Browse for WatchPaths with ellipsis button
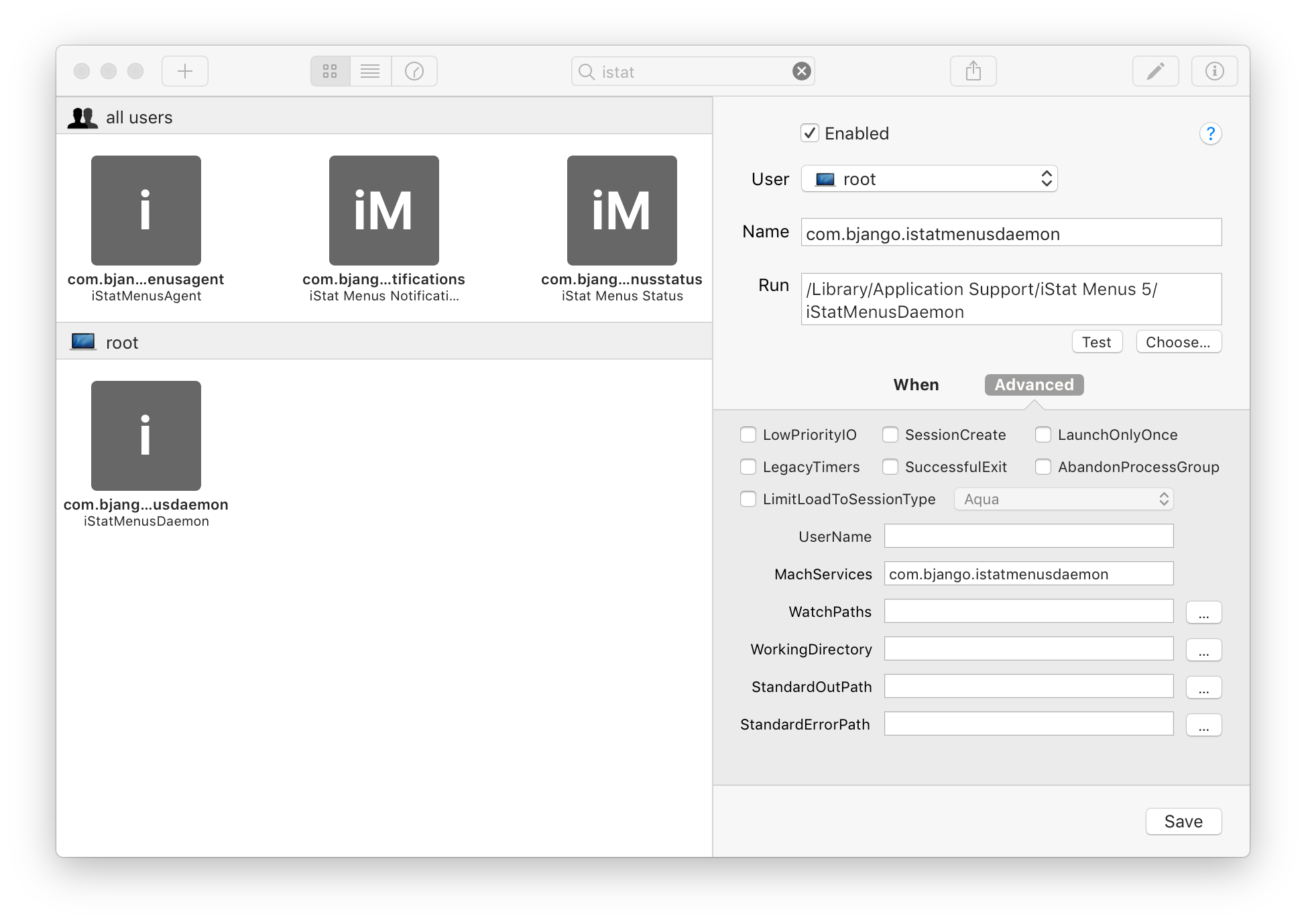This screenshot has height=924, width=1306. pos(1203,612)
